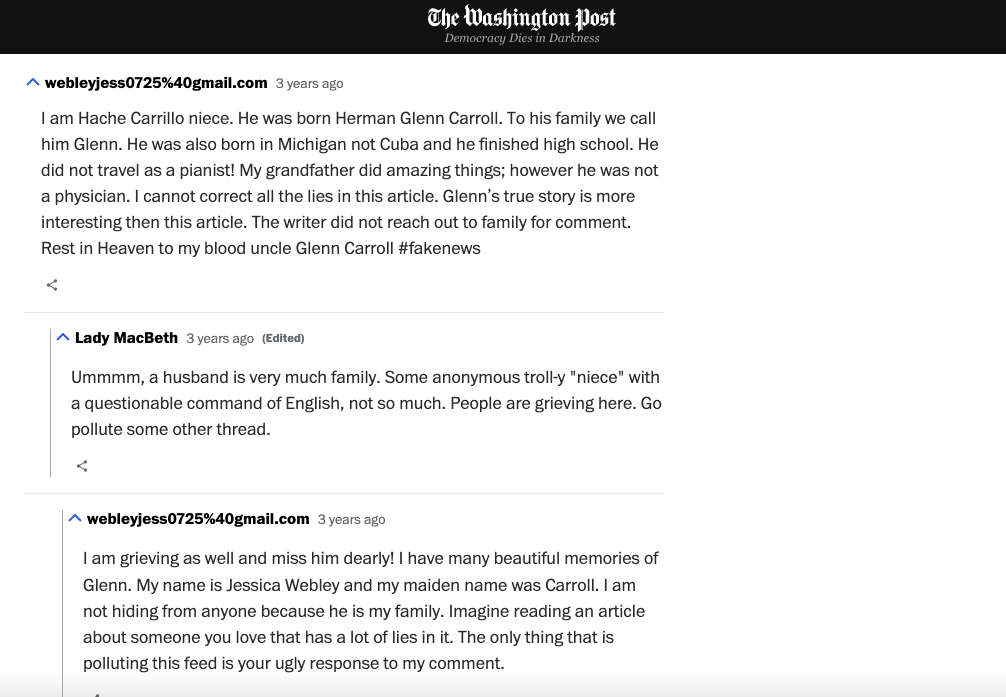Click the Democracy Dies in Darkness tagline

click(x=521, y=38)
